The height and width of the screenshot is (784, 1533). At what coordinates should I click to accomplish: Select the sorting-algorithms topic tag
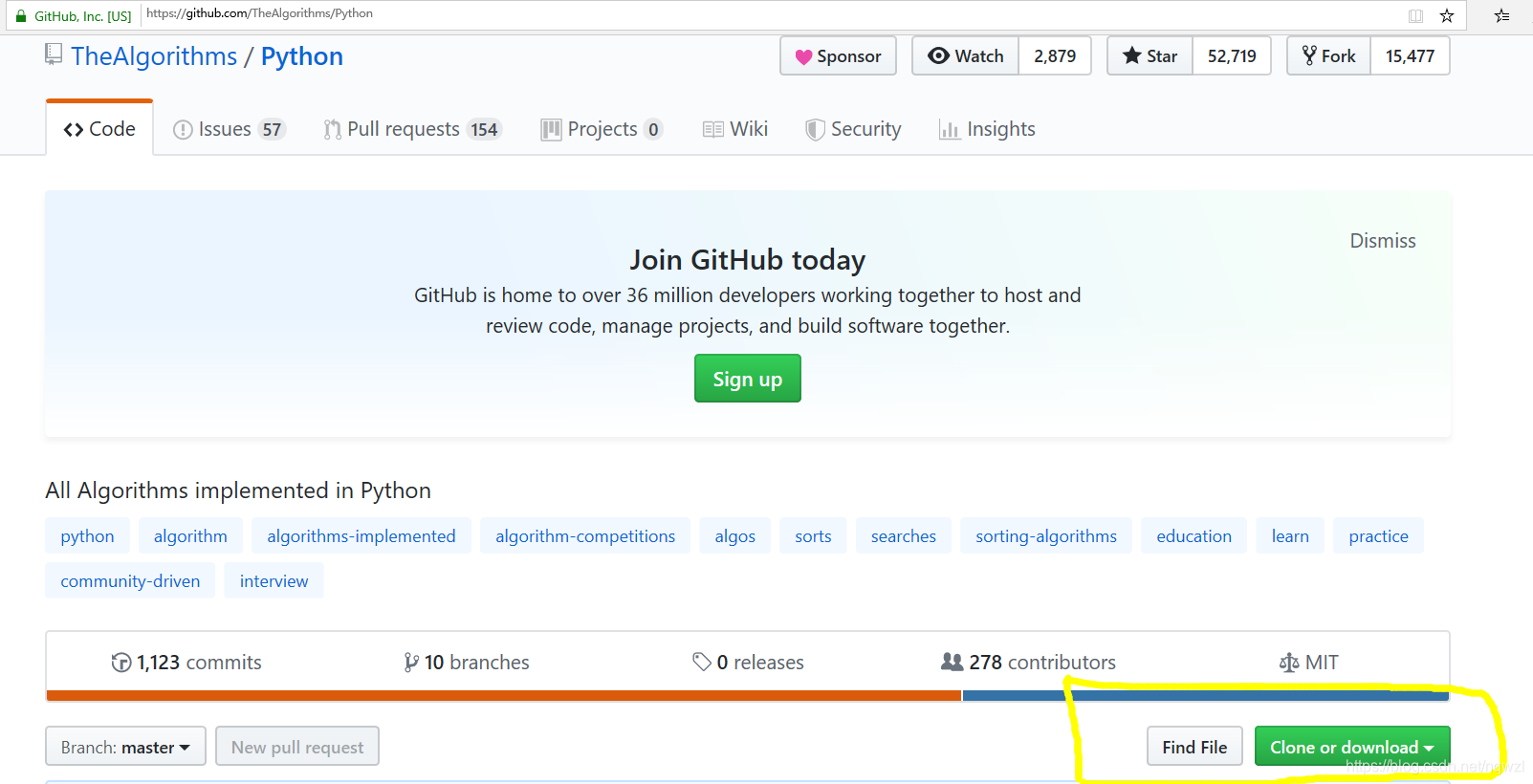point(1046,536)
